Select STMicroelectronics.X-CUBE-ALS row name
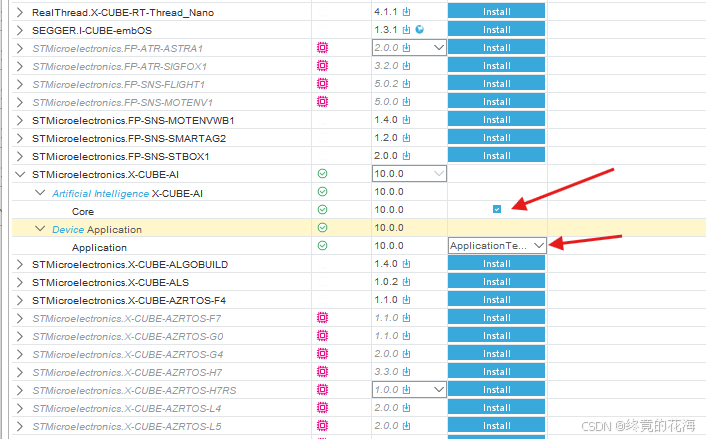This screenshot has width=706, height=439. point(110,282)
